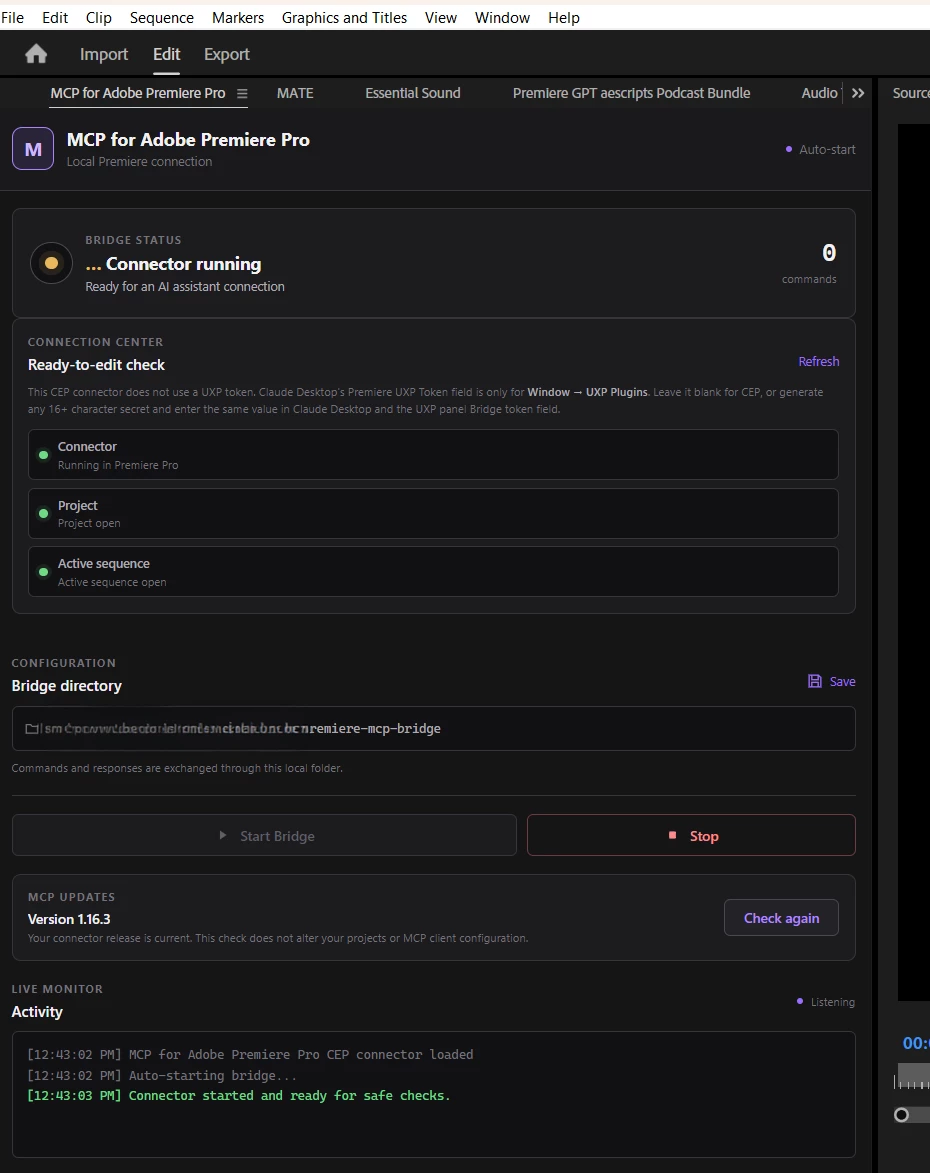
Task: Click the Save disk icon
Action: click(815, 681)
